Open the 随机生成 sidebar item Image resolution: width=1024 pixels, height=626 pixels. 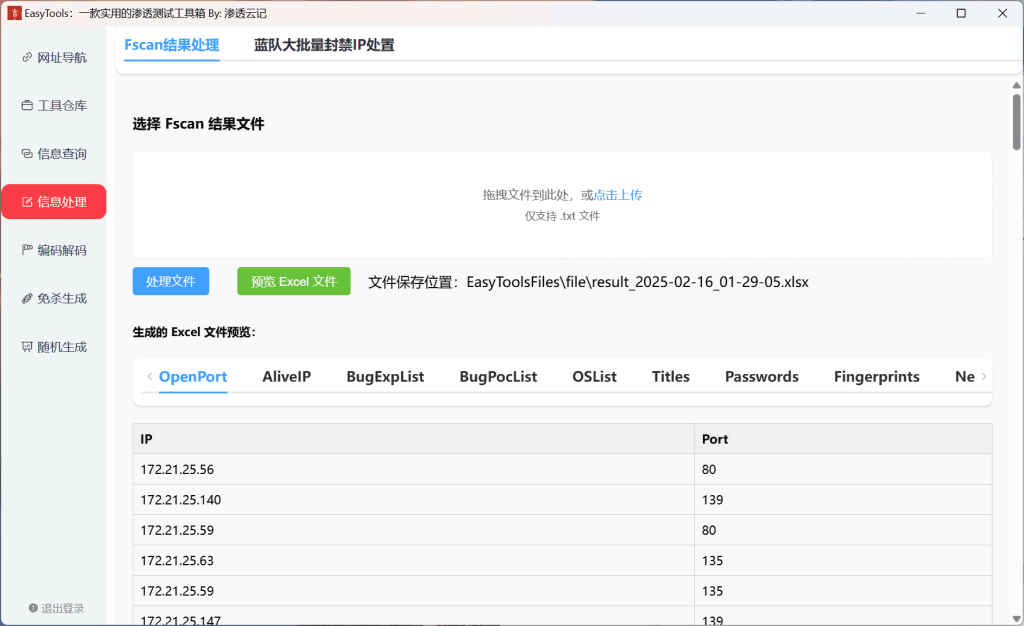54,347
